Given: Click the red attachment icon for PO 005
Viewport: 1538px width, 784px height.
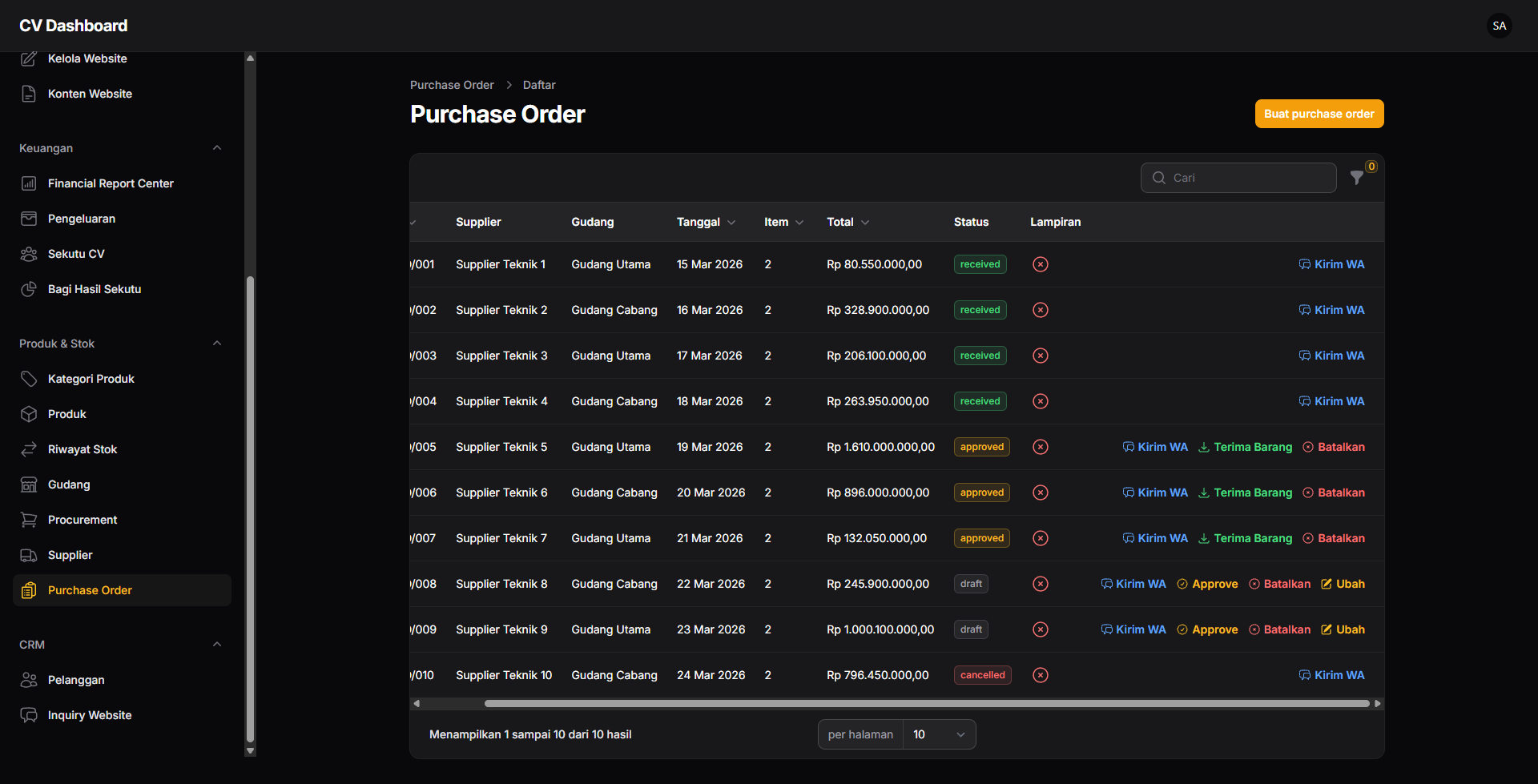Looking at the screenshot, I should pyautogui.click(x=1040, y=447).
